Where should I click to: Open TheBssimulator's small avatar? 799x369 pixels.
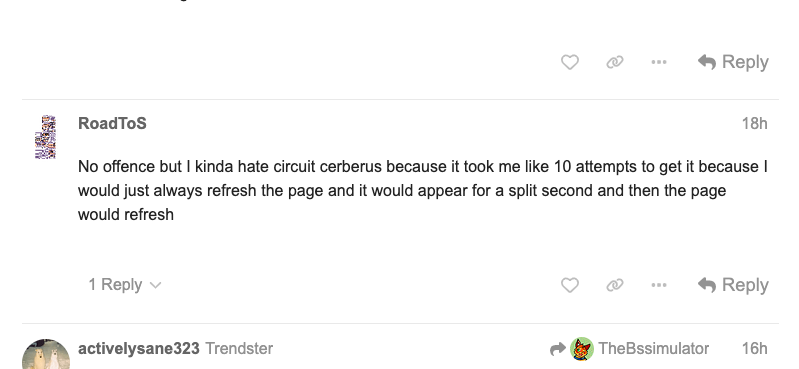(582, 349)
